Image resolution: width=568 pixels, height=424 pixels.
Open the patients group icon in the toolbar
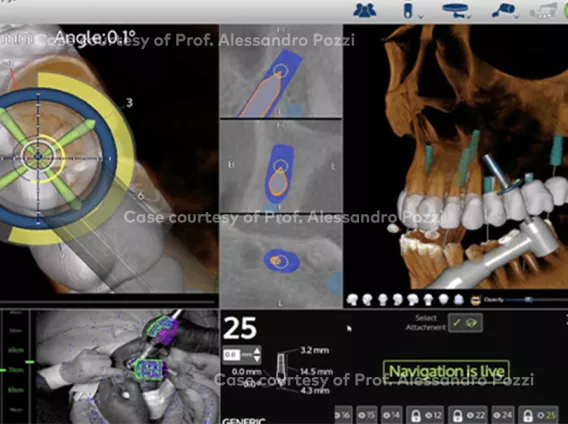(x=364, y=10)
